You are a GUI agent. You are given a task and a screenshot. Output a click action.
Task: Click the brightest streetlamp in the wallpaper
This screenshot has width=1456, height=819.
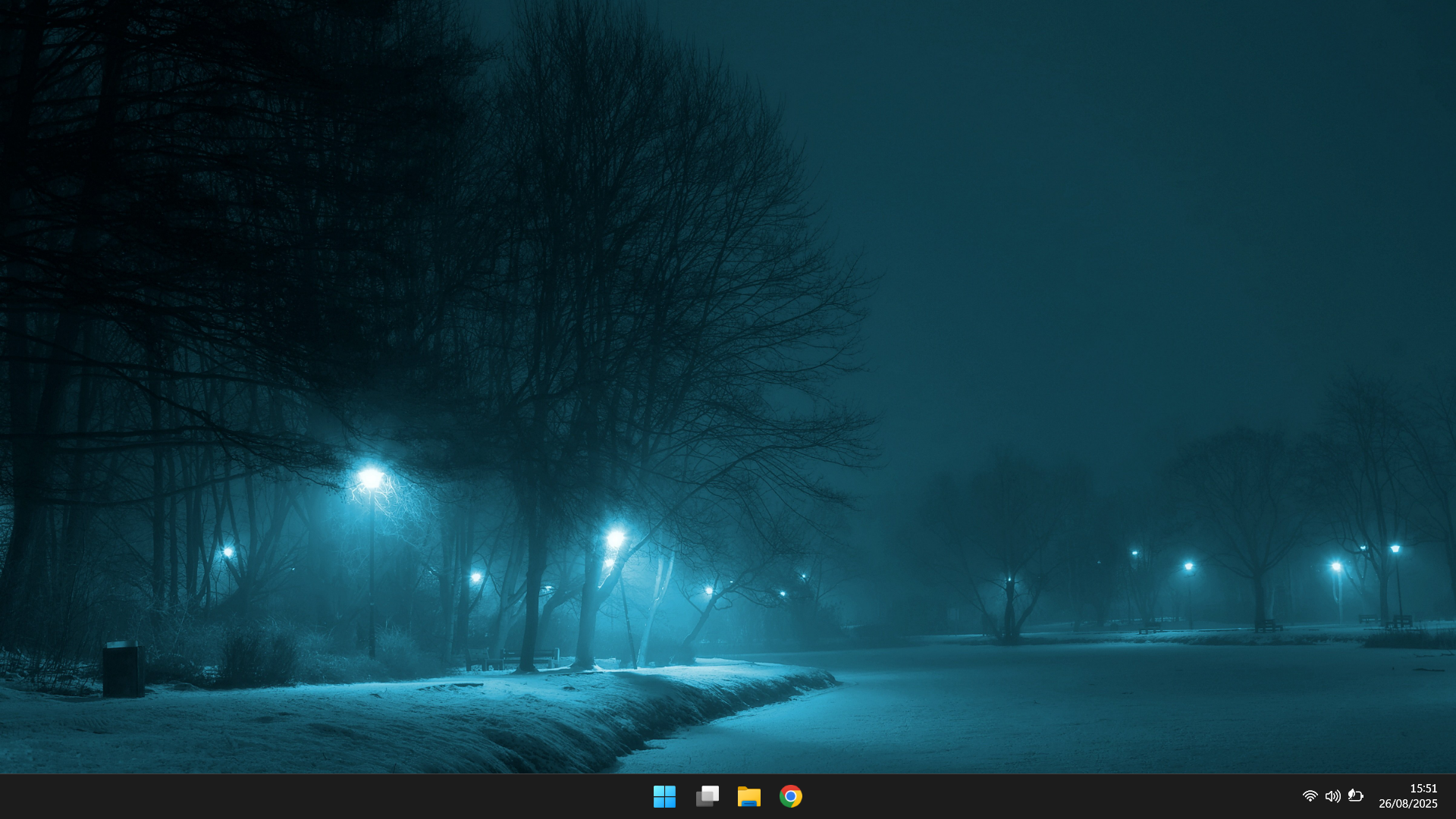[x=371, y=478]
